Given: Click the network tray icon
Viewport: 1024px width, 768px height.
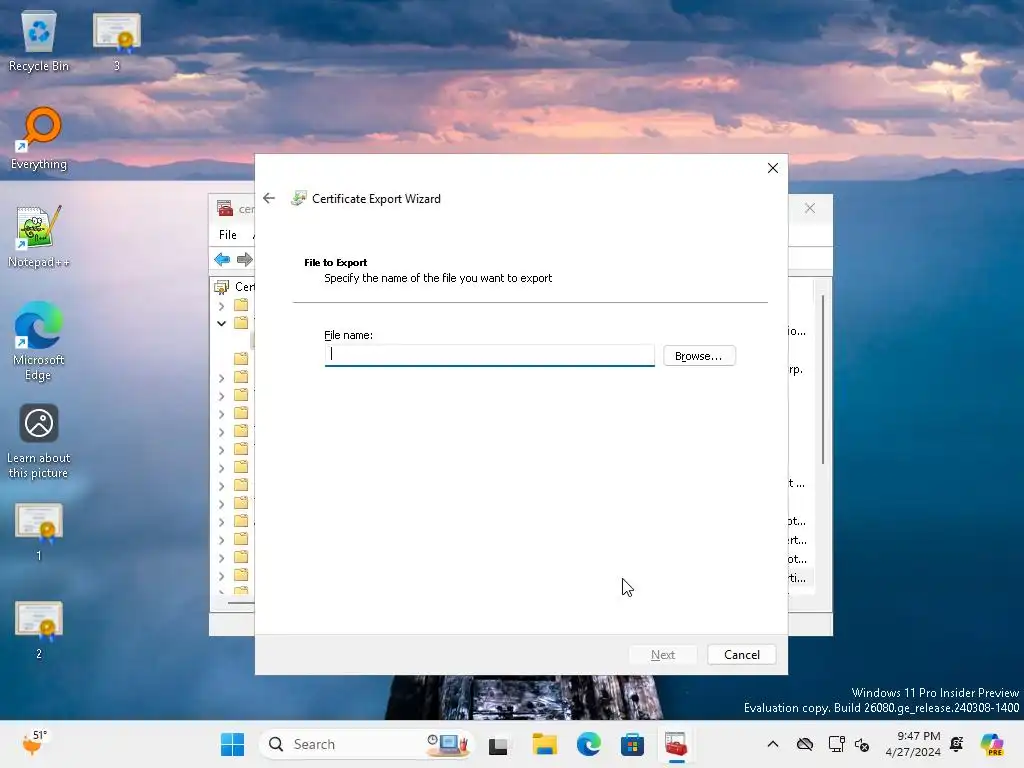Looking at the screenshot, I should point(836,744).
